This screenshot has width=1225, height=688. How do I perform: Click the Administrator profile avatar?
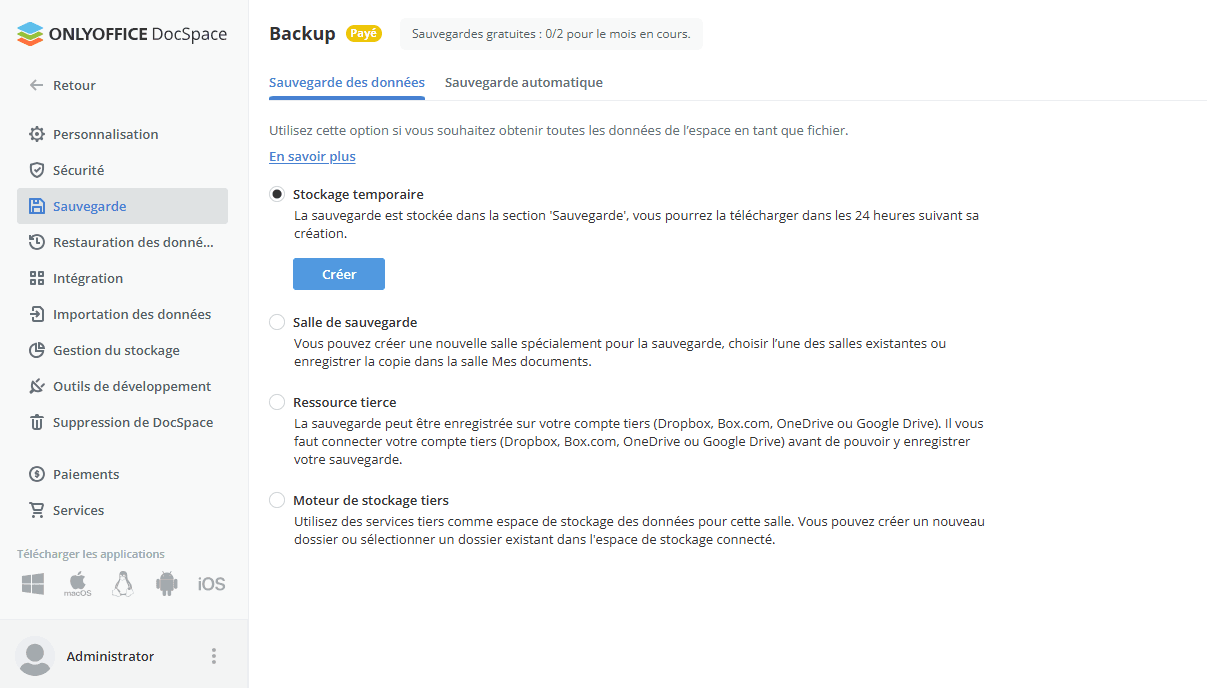35,656
